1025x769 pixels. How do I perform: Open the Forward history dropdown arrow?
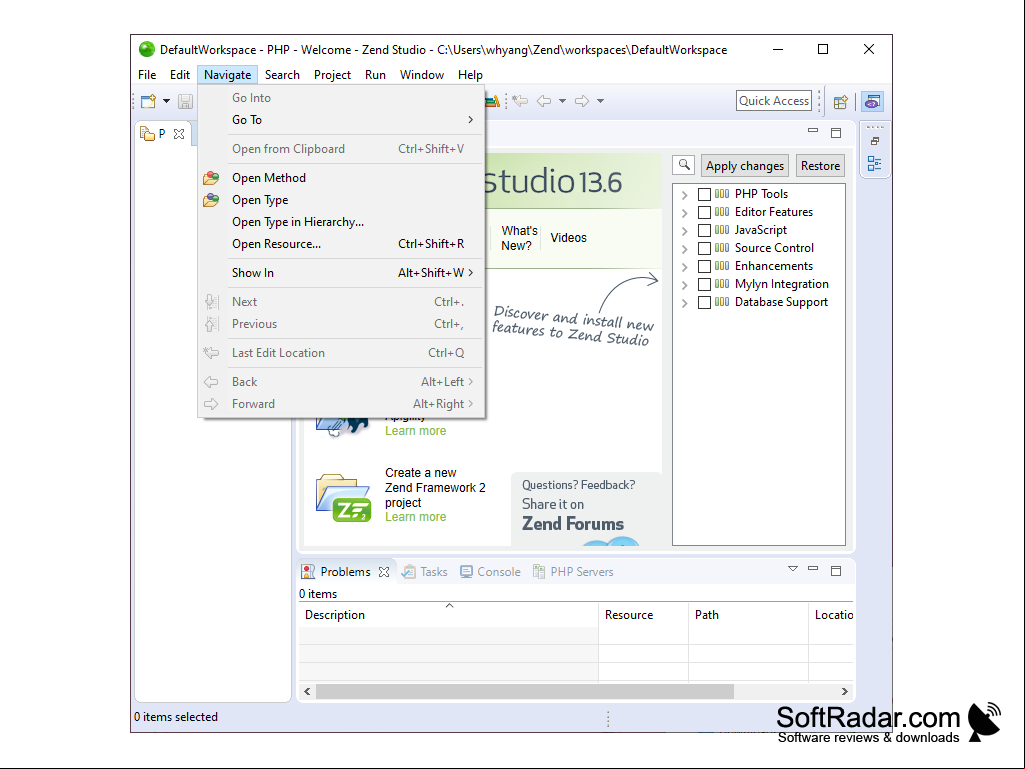[600, 101]
